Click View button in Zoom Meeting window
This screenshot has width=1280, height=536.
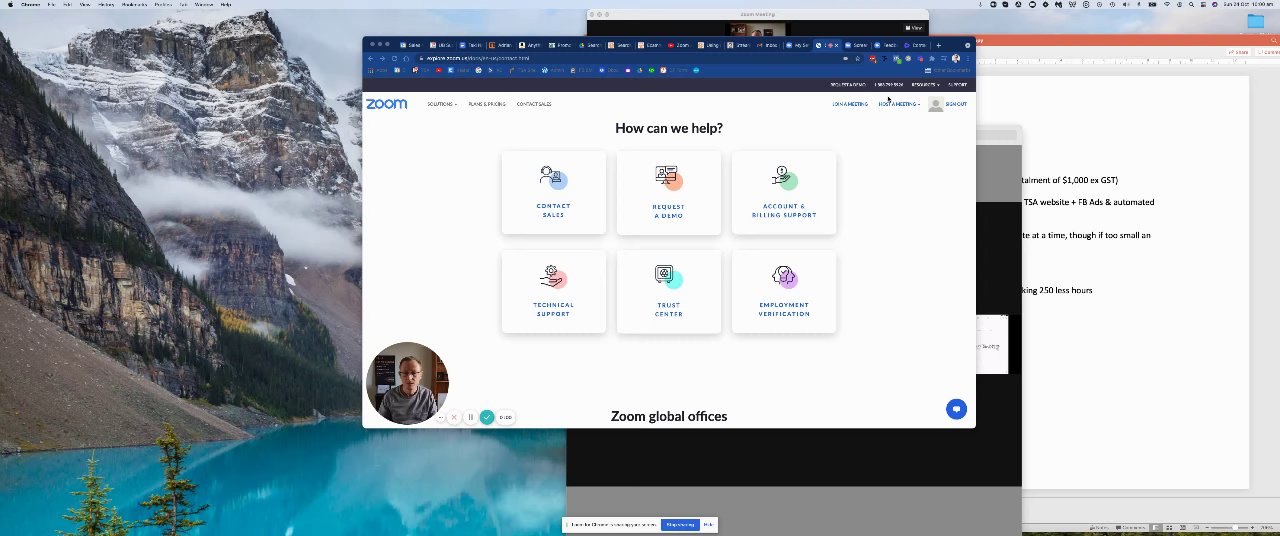914,28
